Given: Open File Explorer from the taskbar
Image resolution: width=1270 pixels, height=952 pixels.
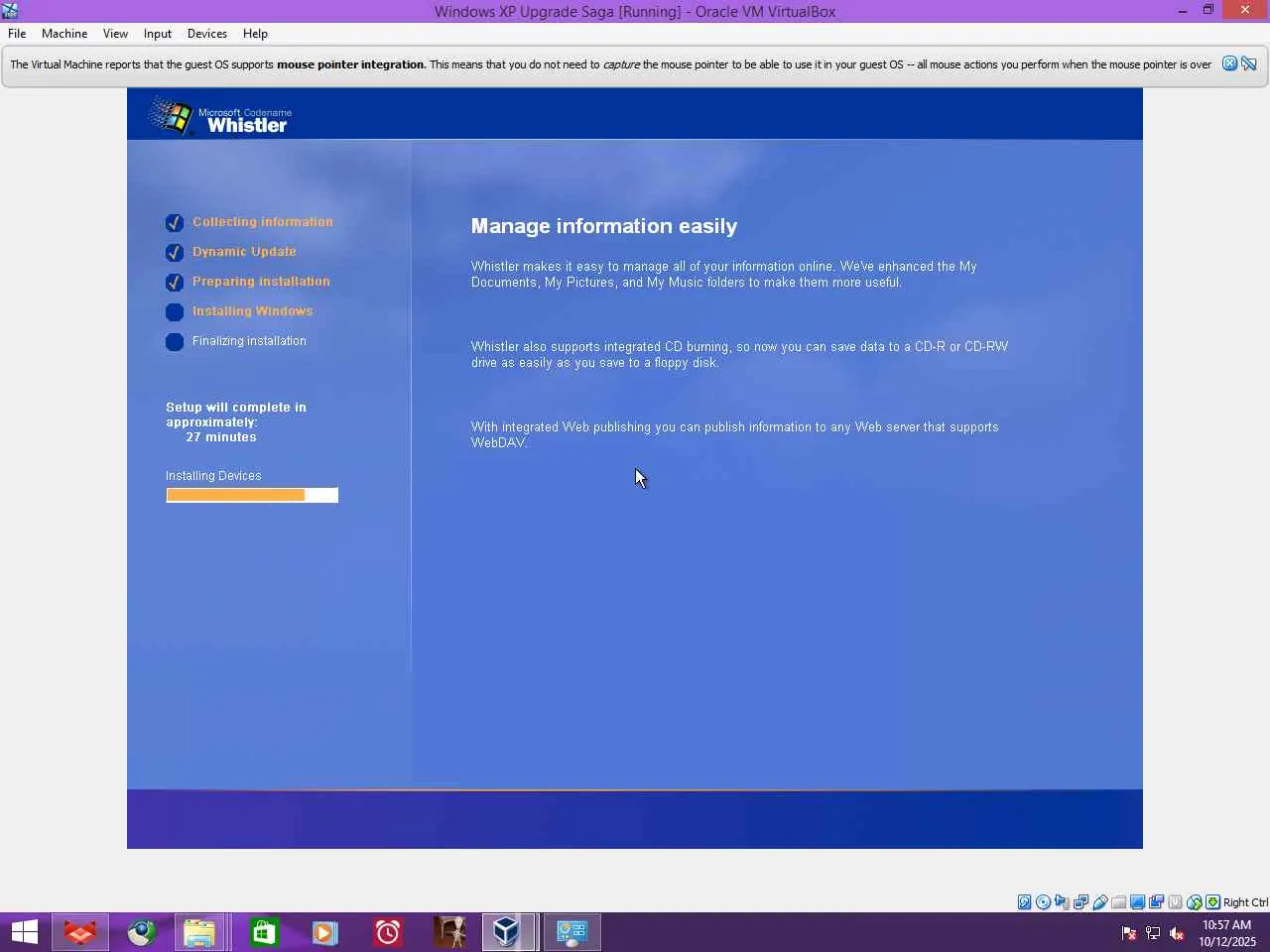Looking at the screenshot, I should [199, 932].
